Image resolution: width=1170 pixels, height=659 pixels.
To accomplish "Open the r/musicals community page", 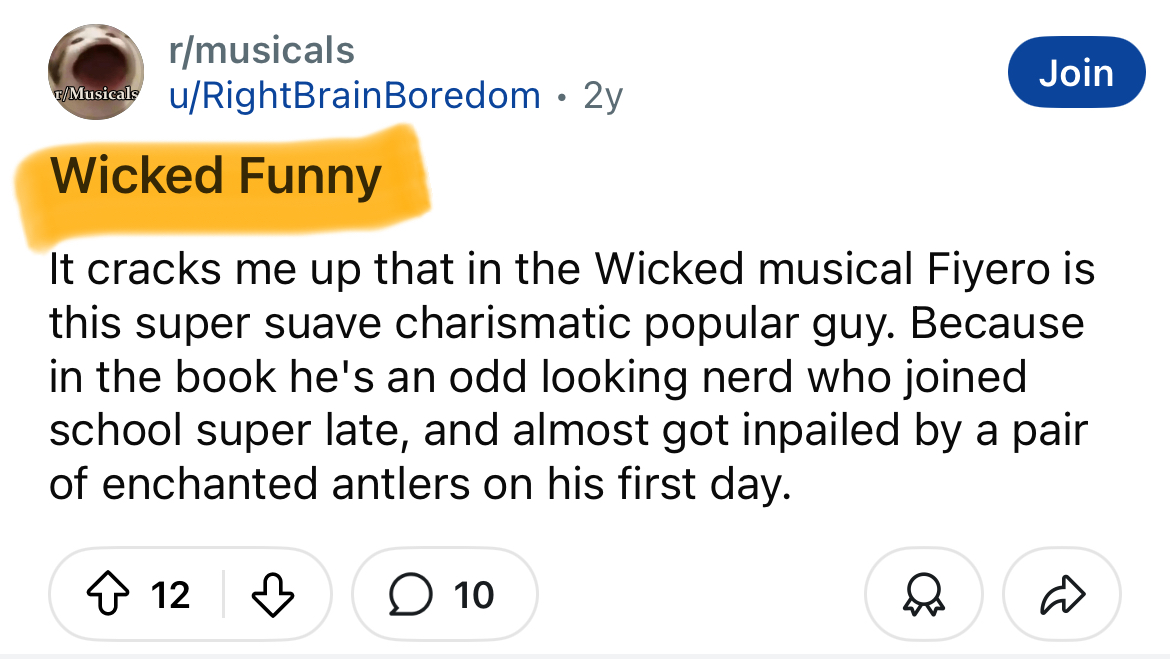I will [262, 50].
